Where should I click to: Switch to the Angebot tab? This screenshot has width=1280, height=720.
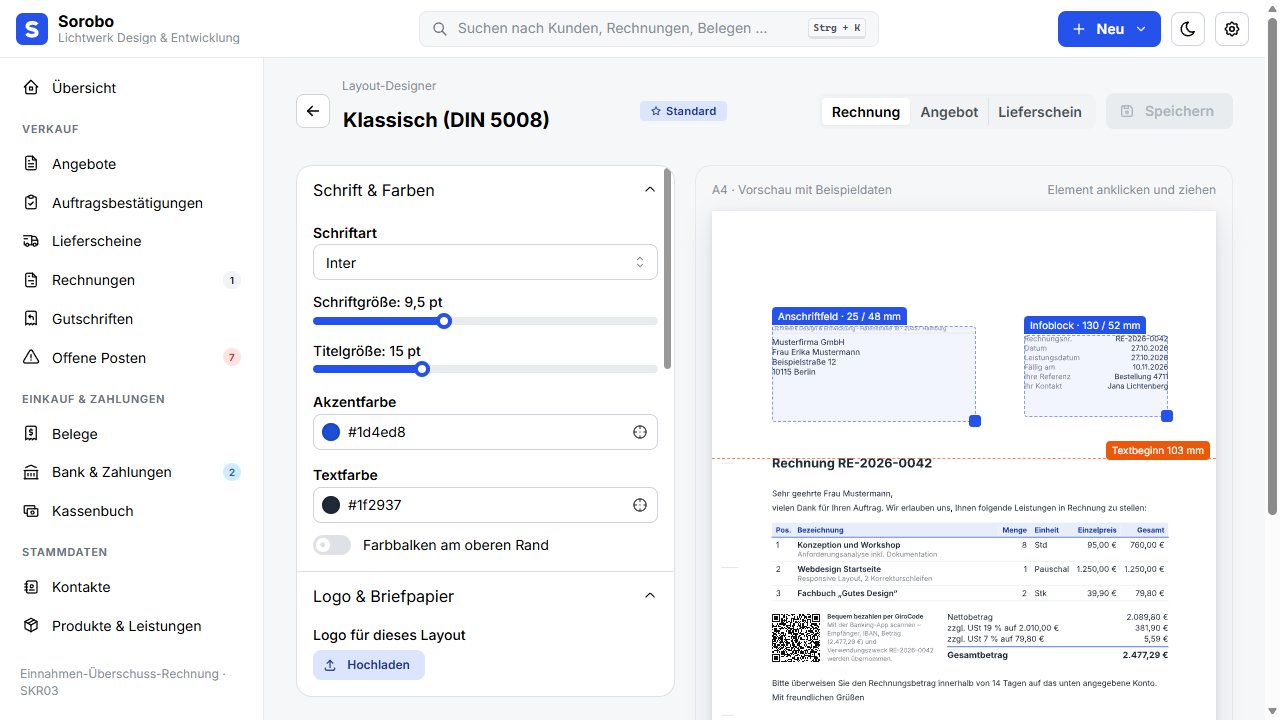tap(949, 112)
